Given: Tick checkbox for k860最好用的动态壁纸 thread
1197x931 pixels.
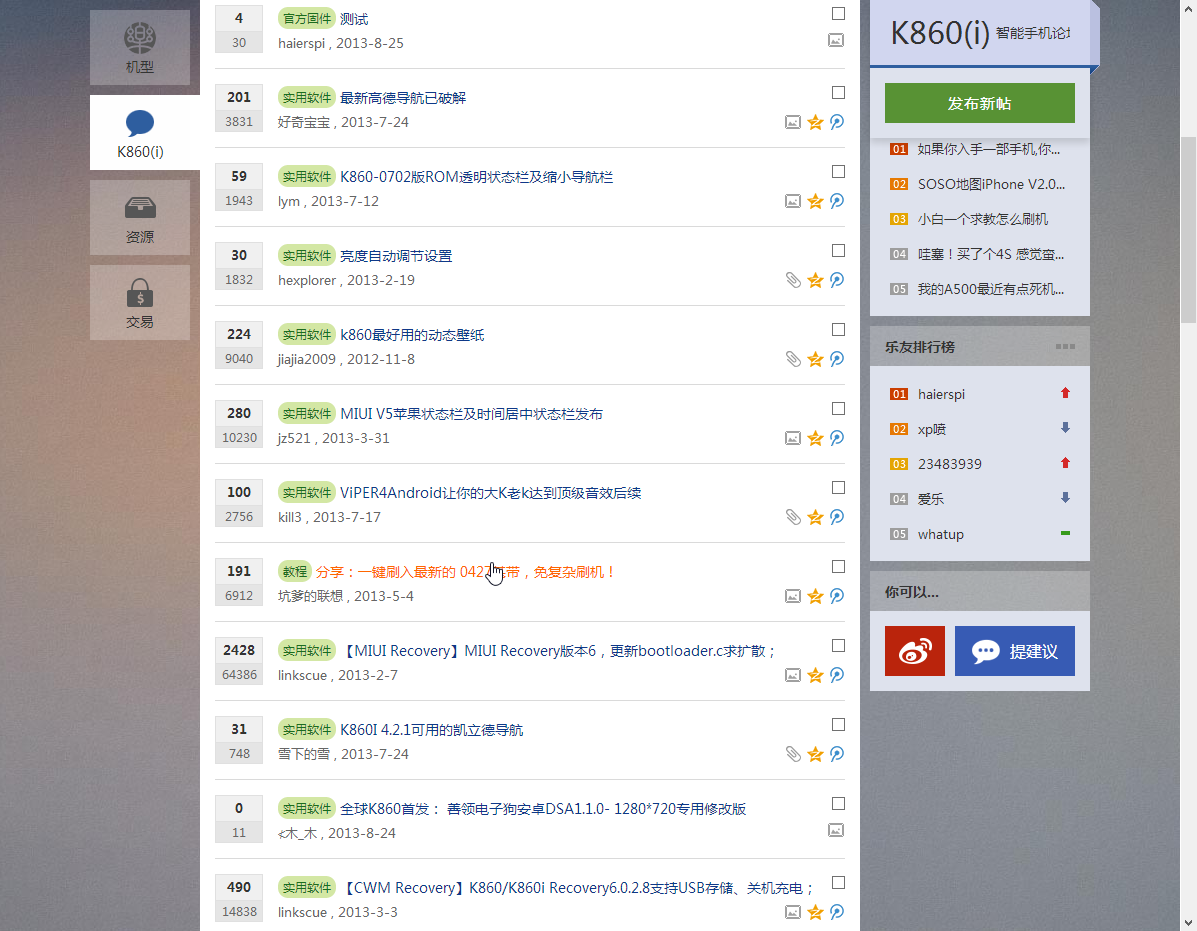Looking at the screenshot, I should pyautogui.click(x=838, y=330).
